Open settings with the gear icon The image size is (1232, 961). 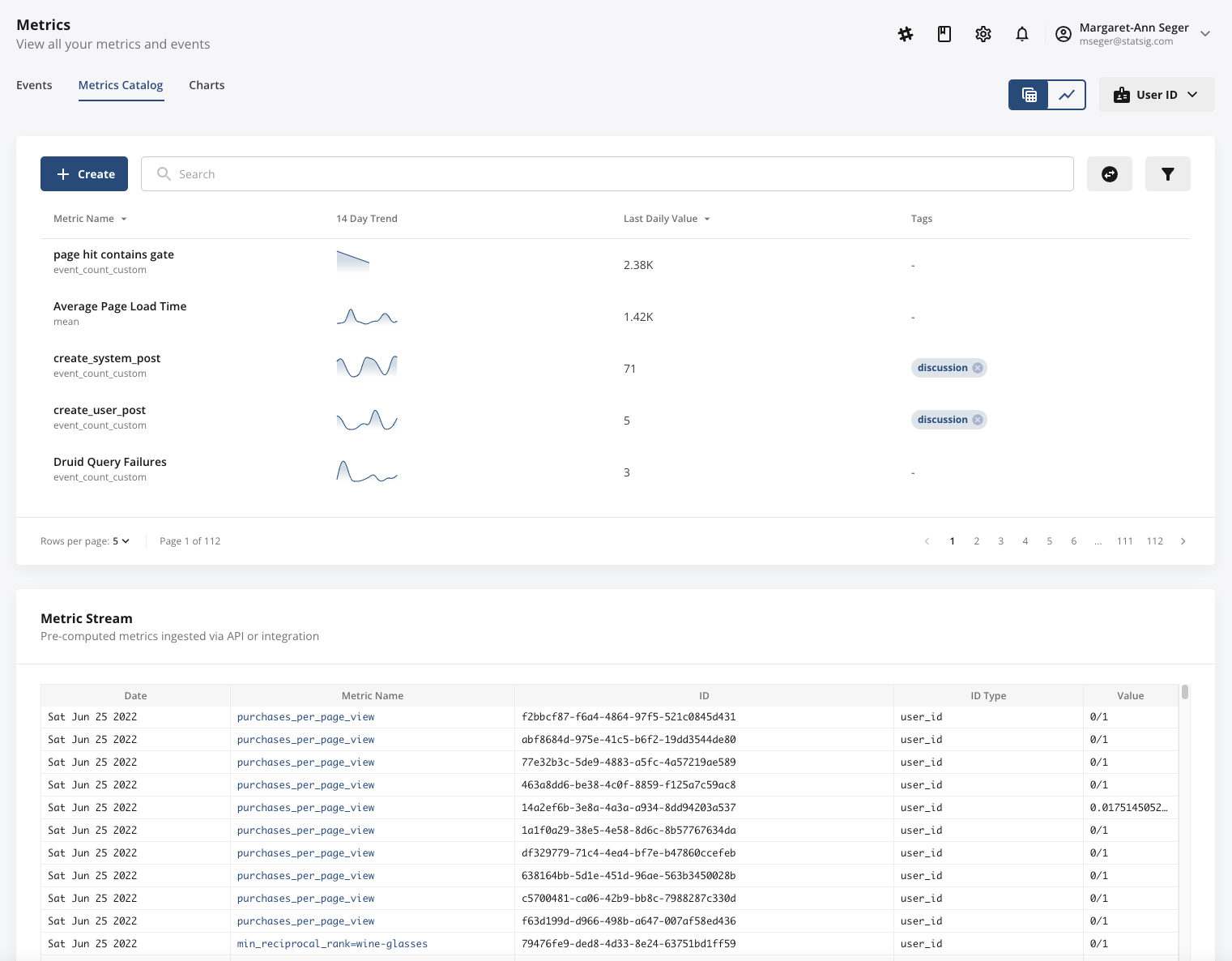pyautogui.click(x=983, y=33)
